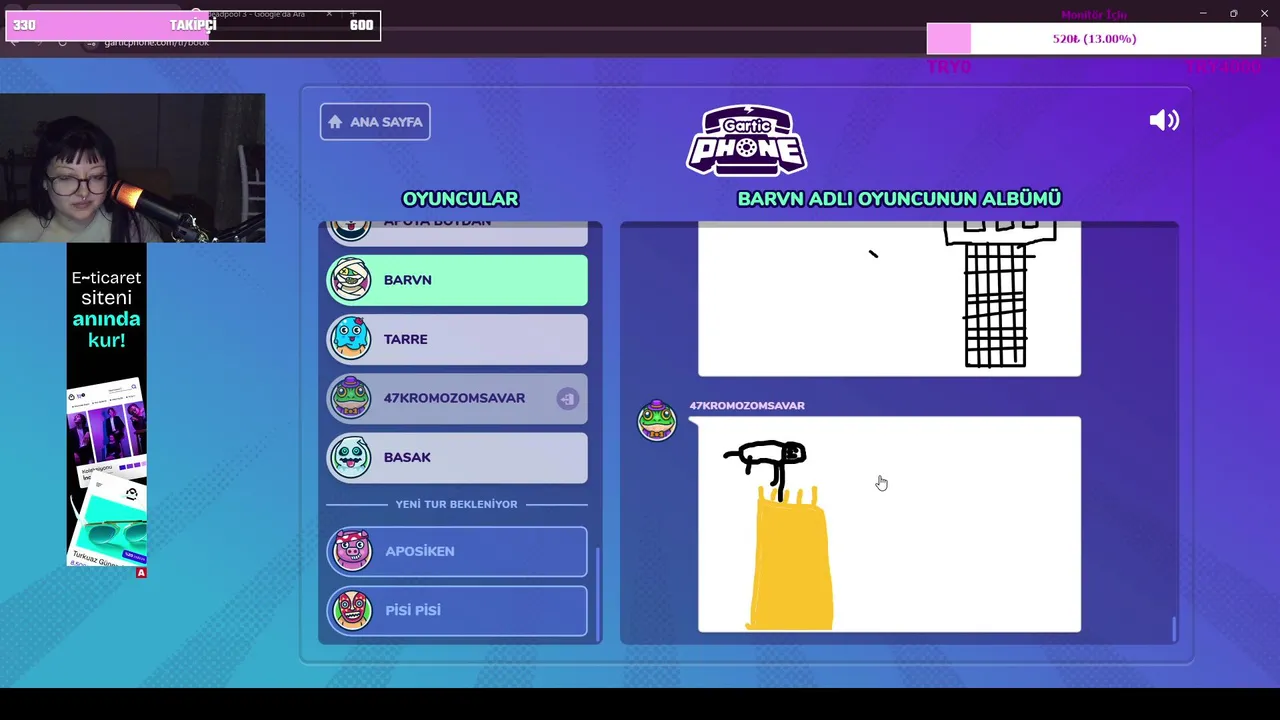Click BASAK's ghost avatar icon
Viewport: 1280px width, 720px height.
pyautogui.click(x=351, y=457)
